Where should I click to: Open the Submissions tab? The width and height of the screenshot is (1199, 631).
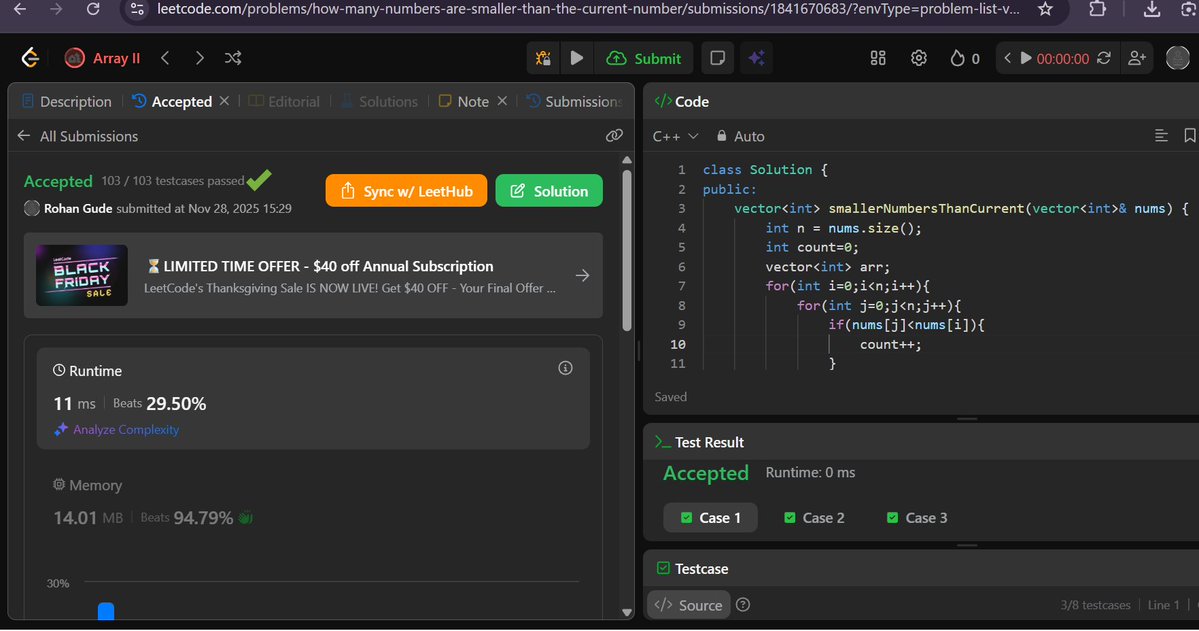(x=574, y=101)
